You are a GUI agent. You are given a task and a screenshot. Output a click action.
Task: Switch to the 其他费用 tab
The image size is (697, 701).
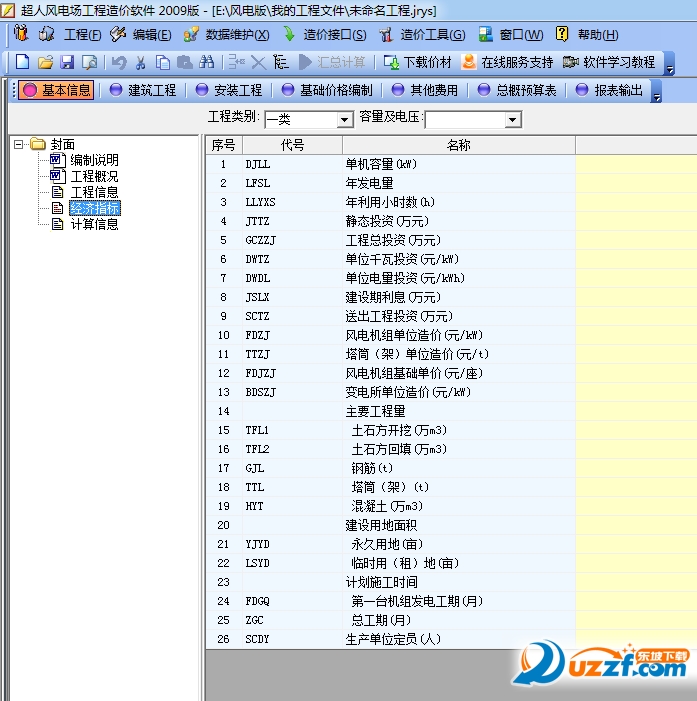(x=424, y=90)
